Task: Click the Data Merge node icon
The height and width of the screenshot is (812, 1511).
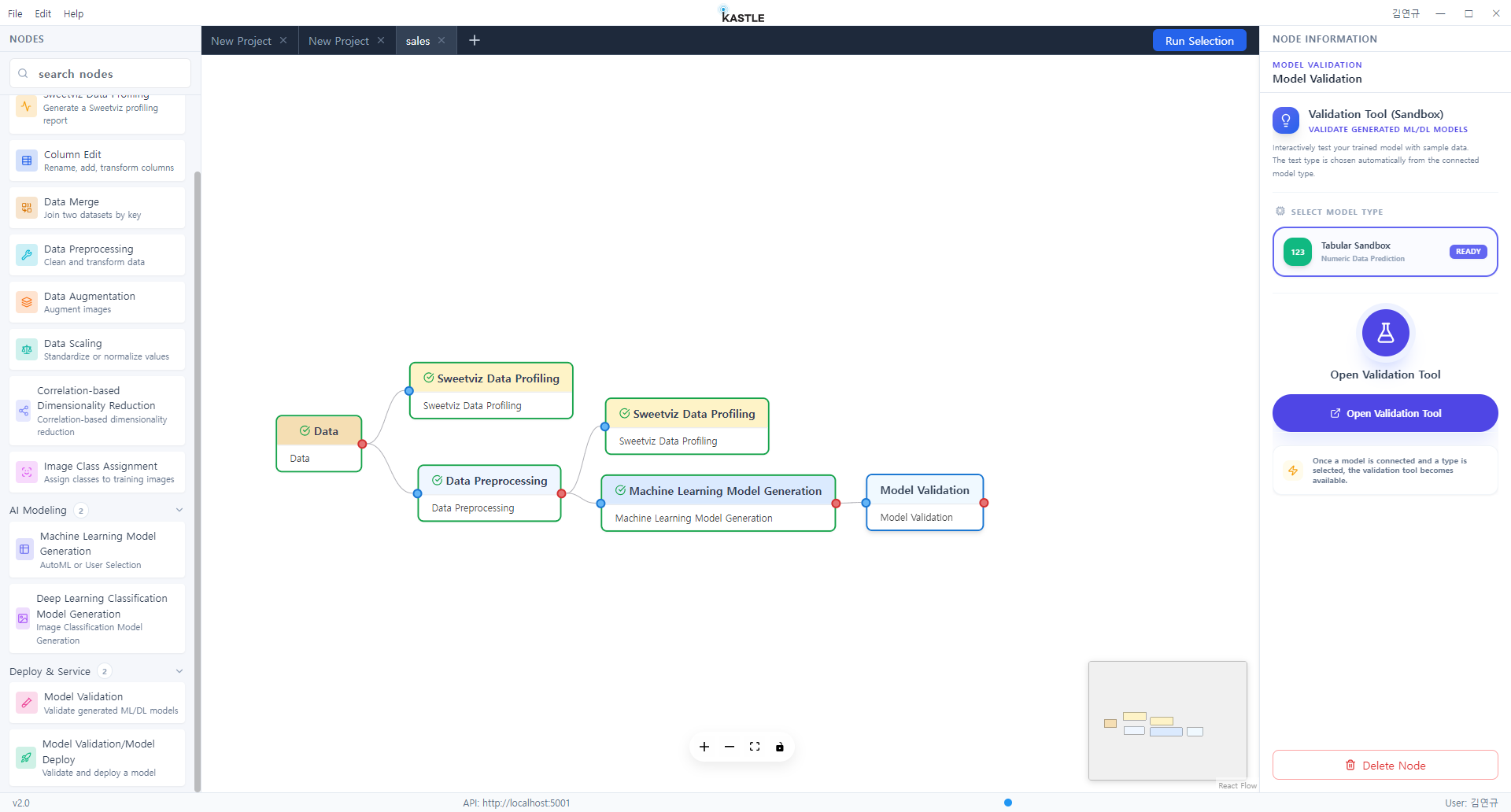Action: [x=27, y=208]
